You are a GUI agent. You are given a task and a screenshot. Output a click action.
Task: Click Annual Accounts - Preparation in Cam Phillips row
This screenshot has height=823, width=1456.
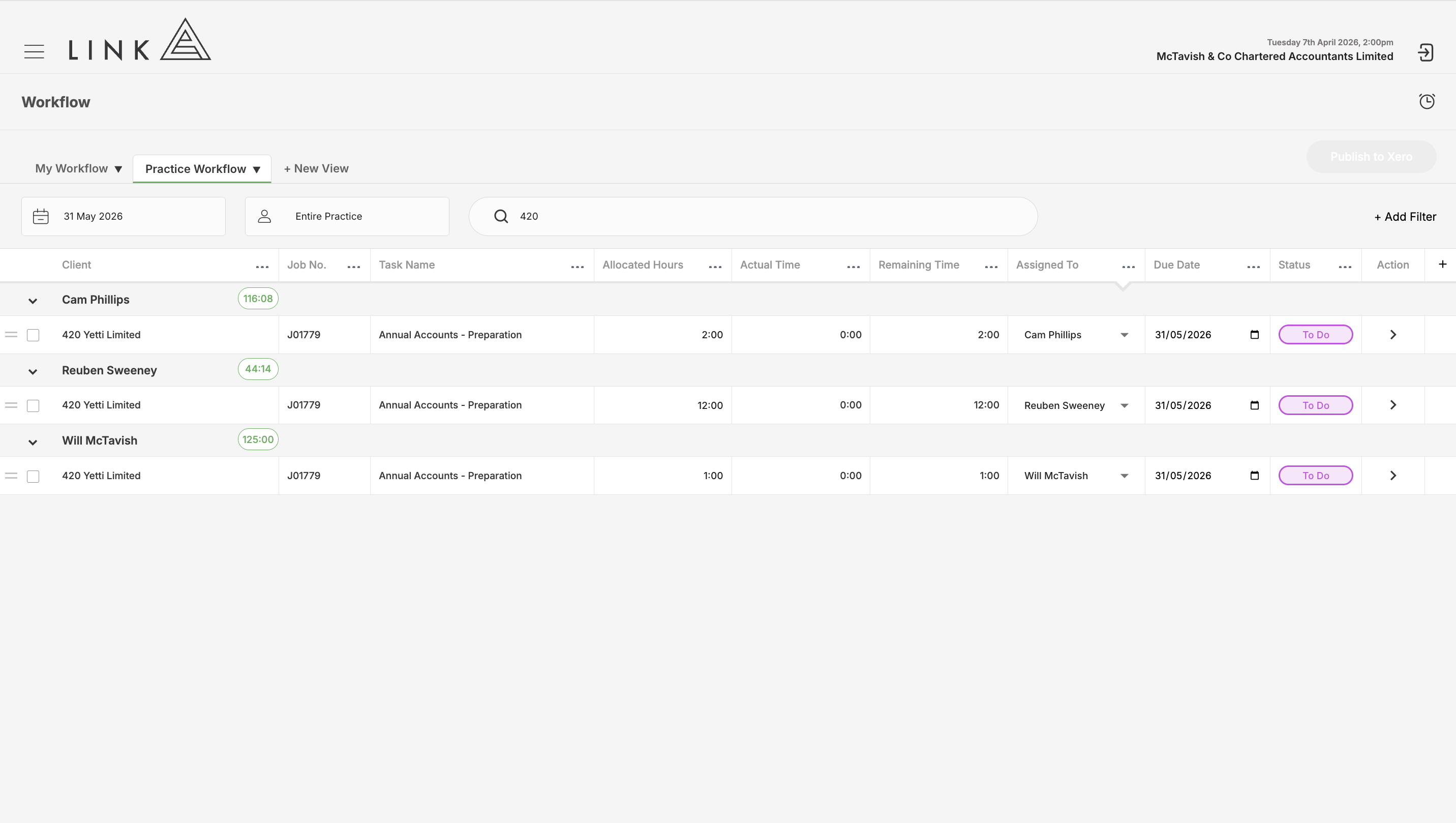(450, 335)
